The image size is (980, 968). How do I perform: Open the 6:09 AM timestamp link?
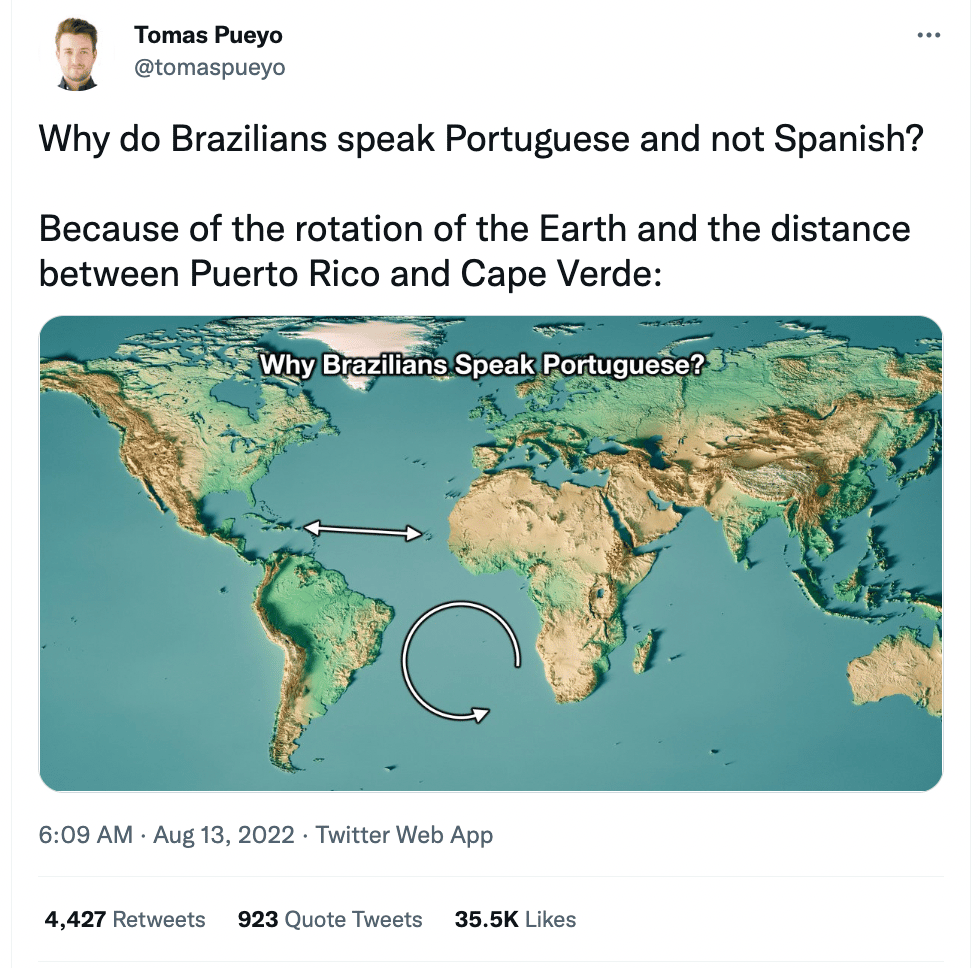pos(86,834)
